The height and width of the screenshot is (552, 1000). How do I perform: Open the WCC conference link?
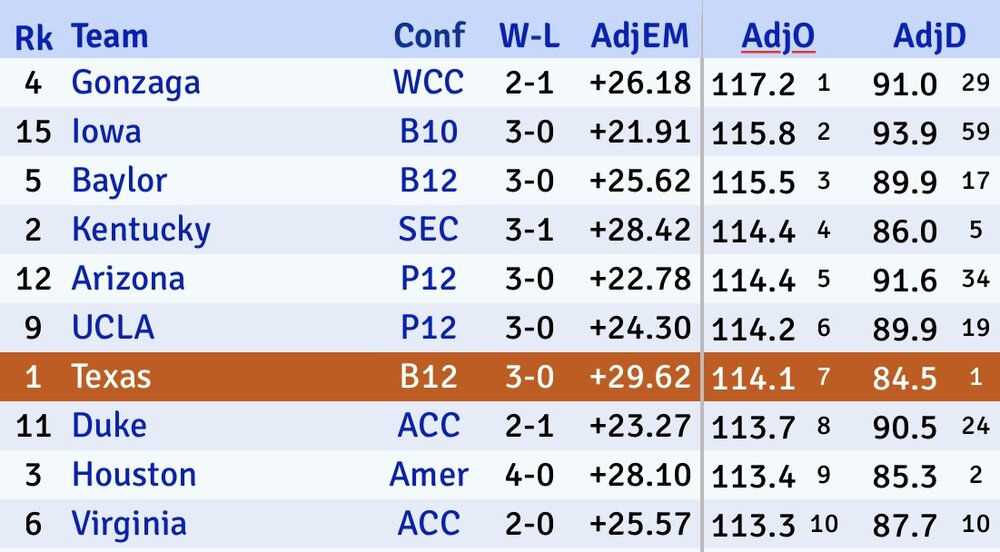(x=429, y=82)
